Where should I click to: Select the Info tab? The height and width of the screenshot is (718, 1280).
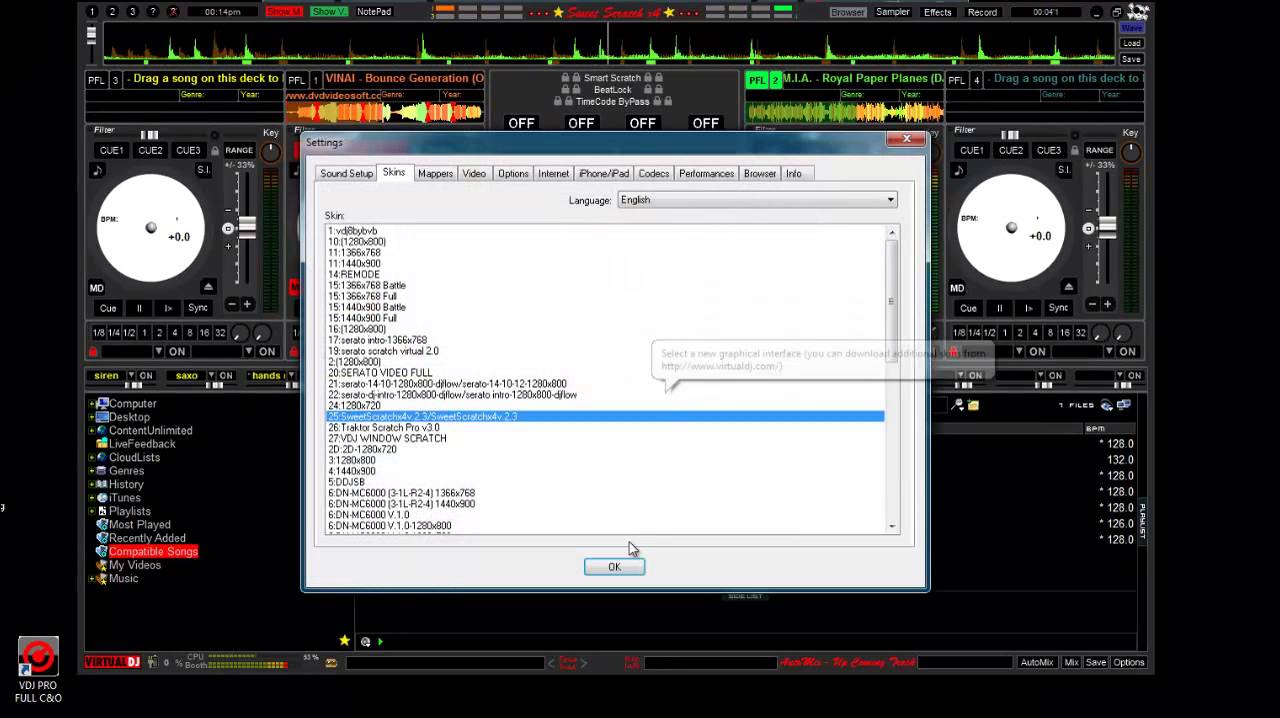[x=794, y=173]
